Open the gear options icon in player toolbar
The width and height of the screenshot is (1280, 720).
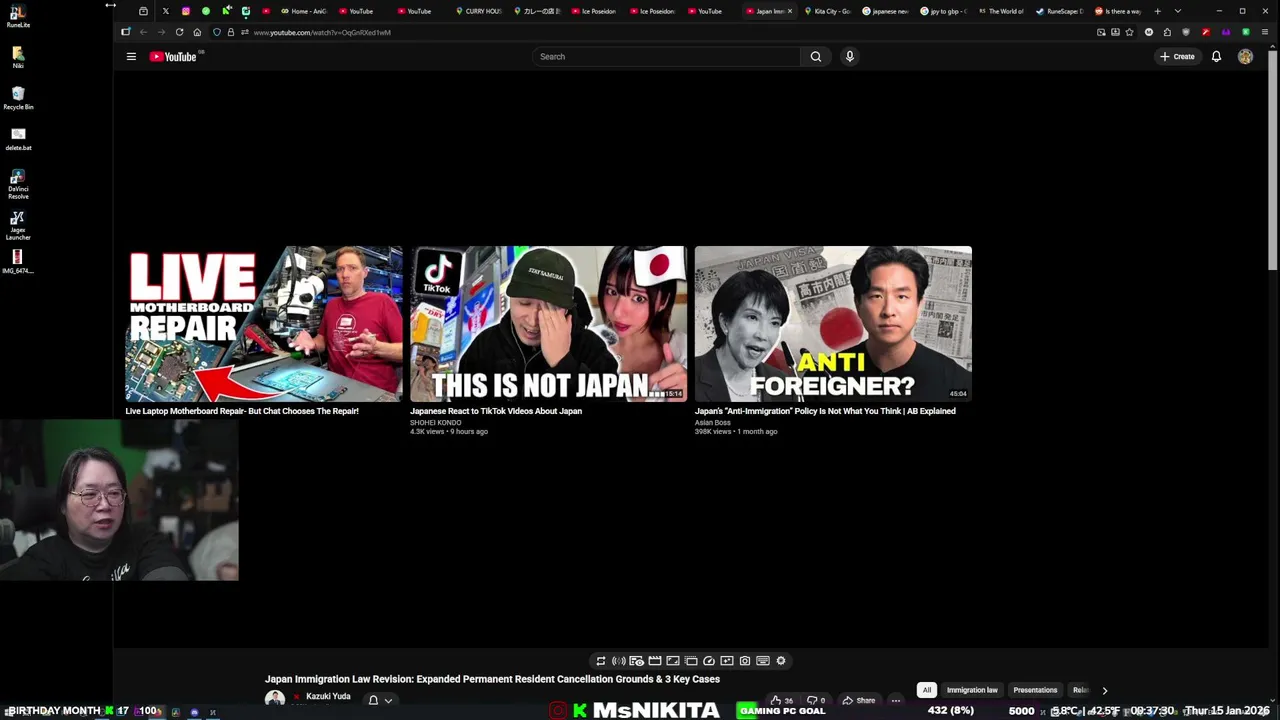pyautogui.click(x=781, y=661)
